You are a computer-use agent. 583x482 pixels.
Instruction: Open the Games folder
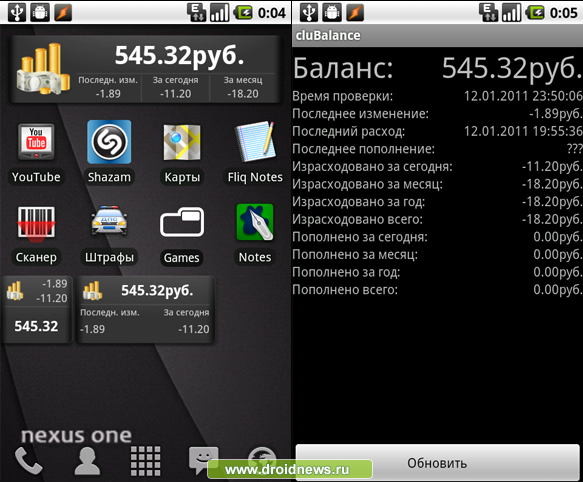(182, 222)
